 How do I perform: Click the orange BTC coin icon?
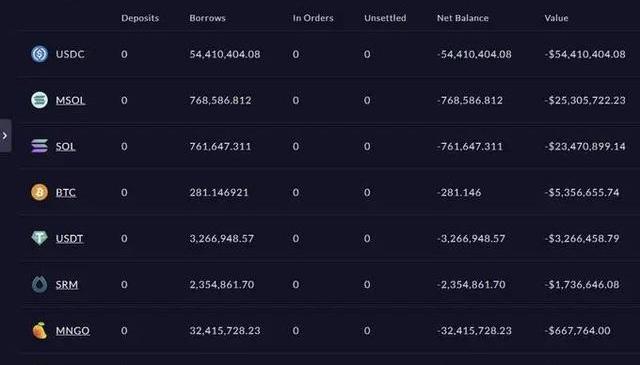click(x=40, y=192)
